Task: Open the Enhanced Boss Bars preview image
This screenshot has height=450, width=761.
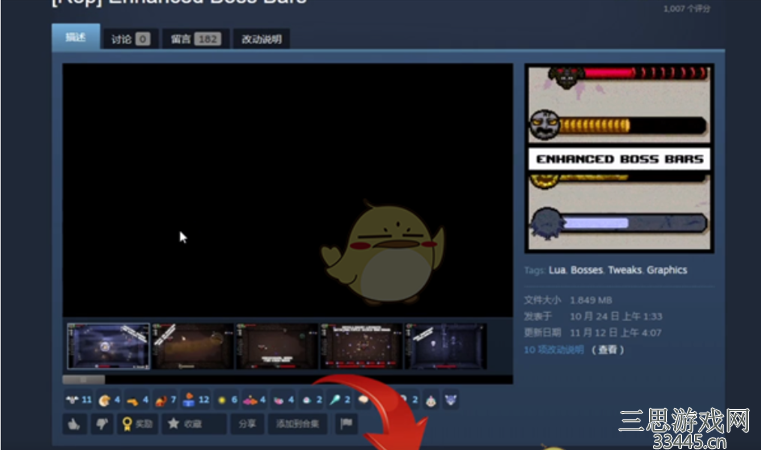Action: click(x=619, y=158)
